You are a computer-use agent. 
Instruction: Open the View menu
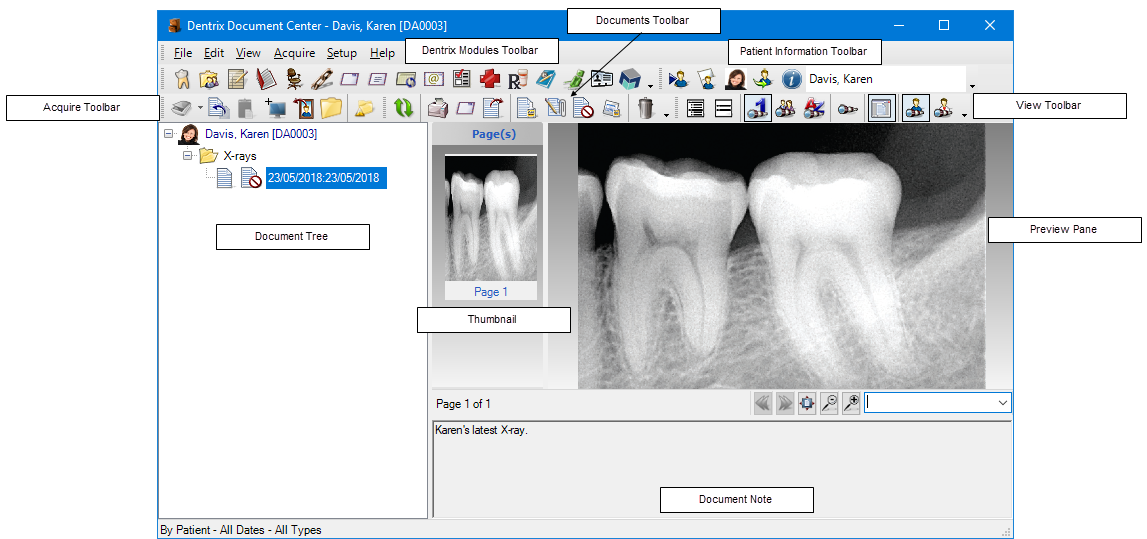[x=249, y=53]
